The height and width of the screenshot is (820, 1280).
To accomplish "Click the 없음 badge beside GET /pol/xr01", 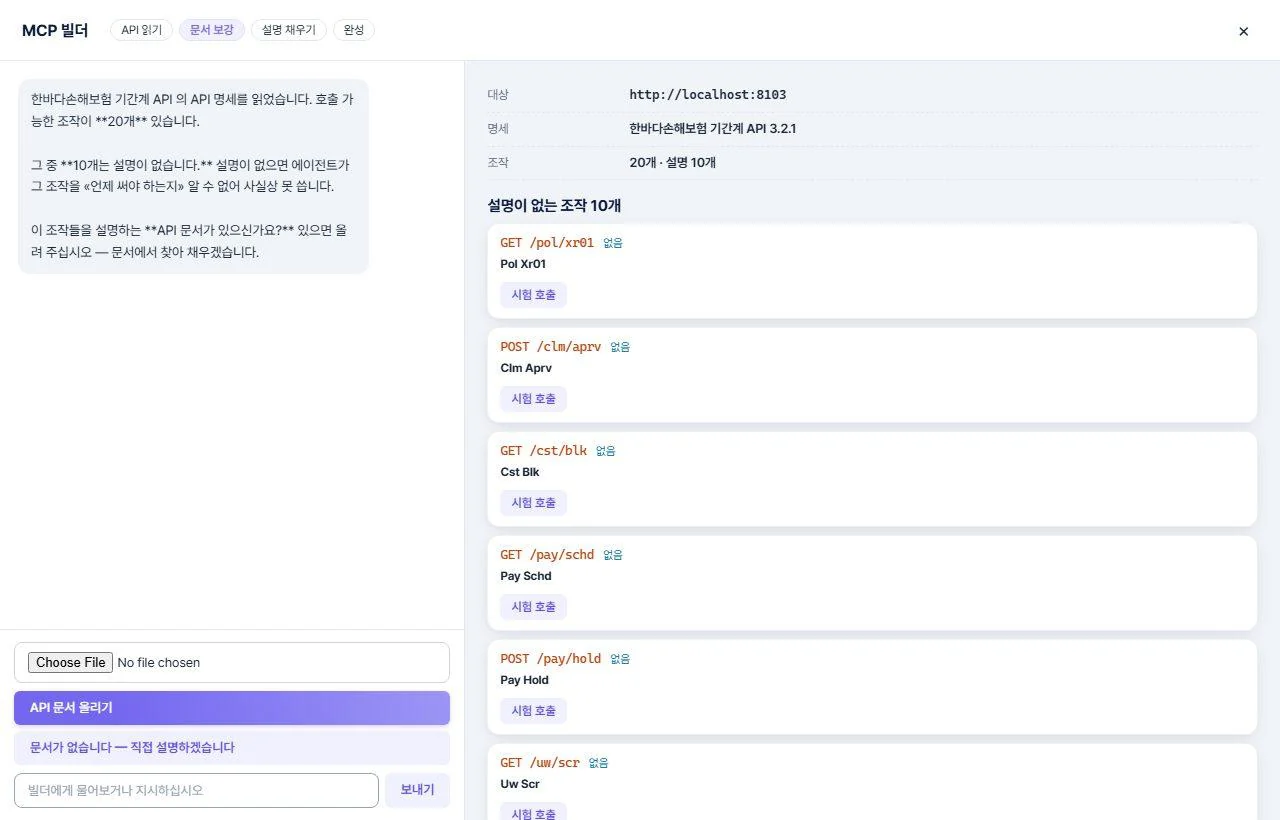I will click(x=613, y=243).
